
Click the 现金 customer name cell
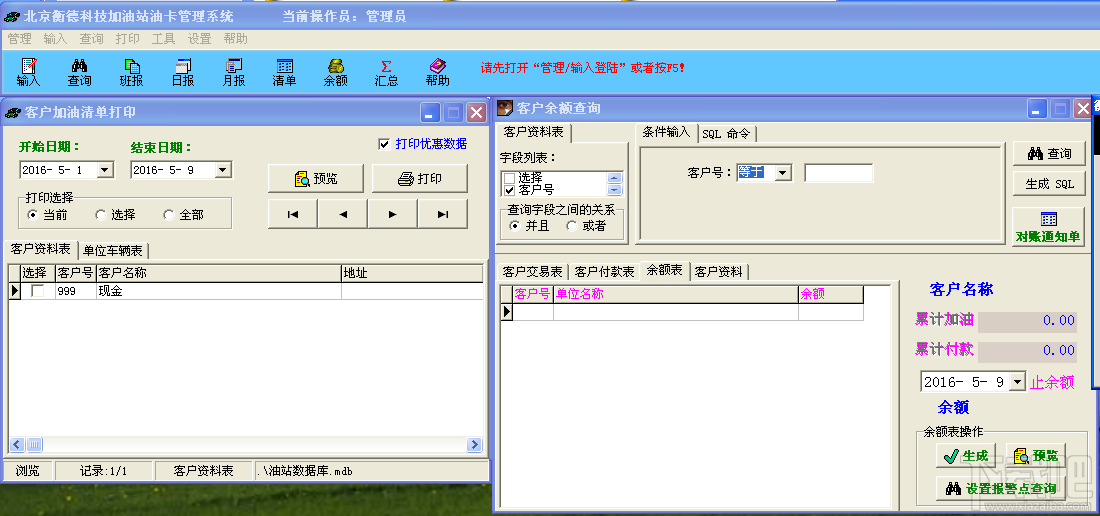click(218, 291)
